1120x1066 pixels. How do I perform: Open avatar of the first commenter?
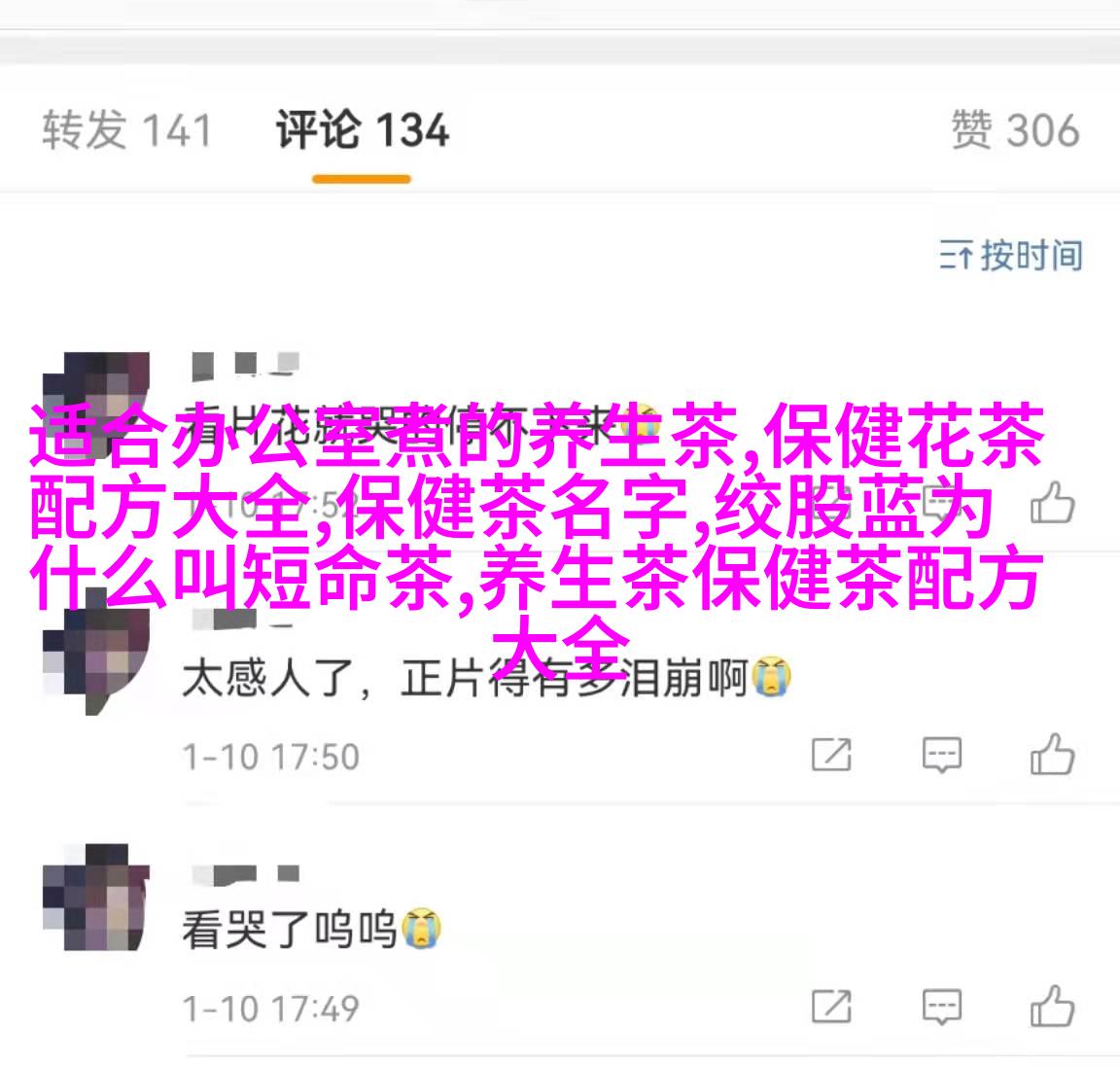95,406
